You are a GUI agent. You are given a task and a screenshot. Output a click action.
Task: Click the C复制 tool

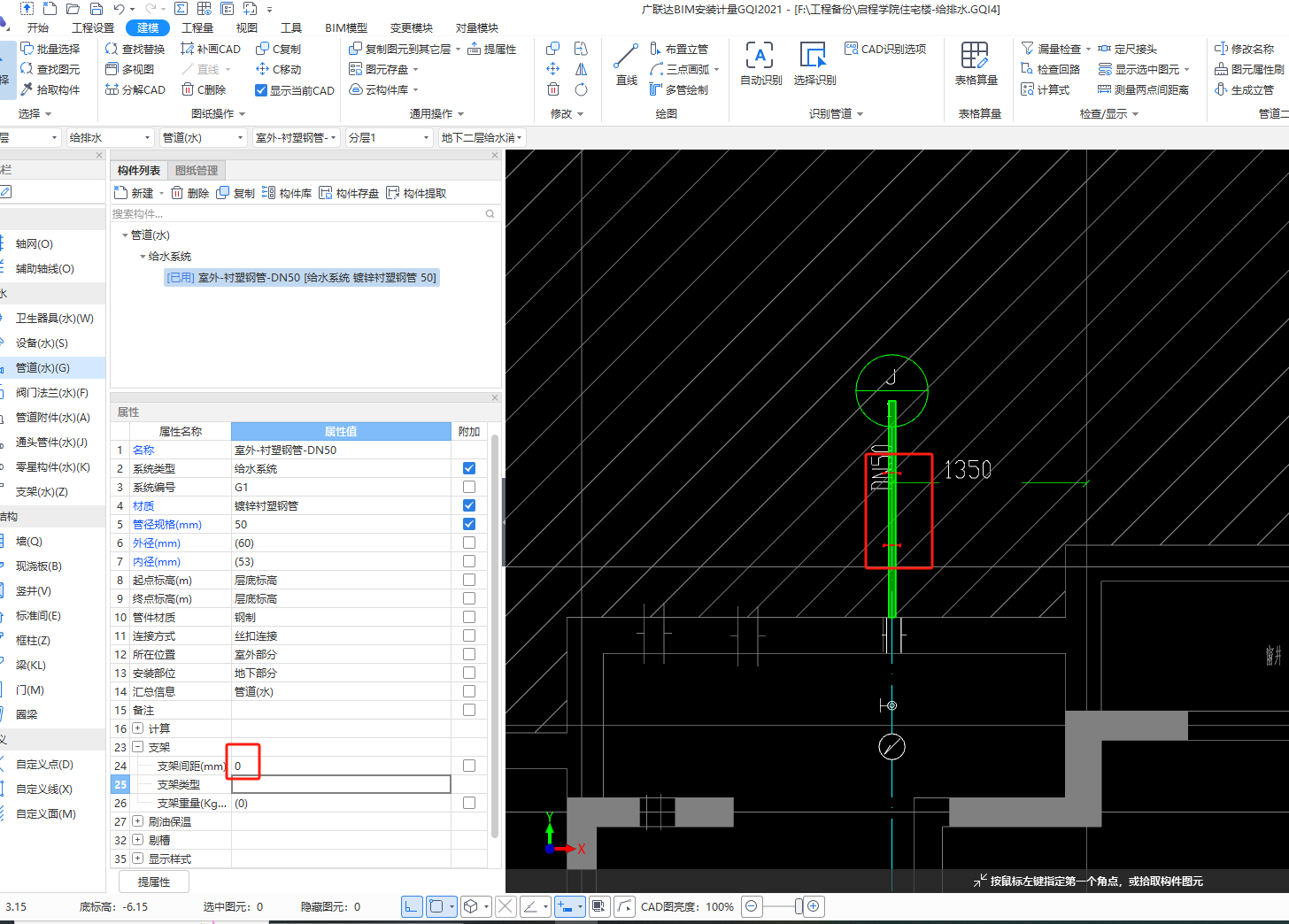pyautogui.click(x=279, y=49)
